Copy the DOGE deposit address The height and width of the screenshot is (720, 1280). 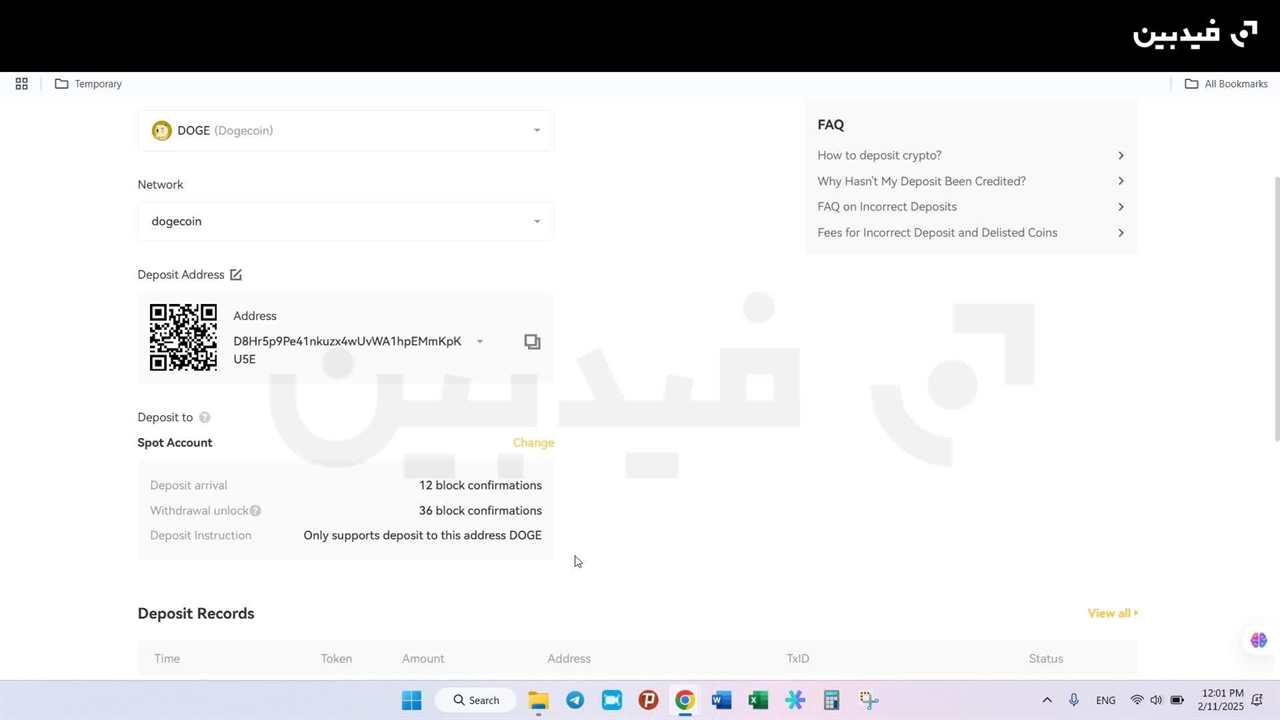tap(532, 342)
